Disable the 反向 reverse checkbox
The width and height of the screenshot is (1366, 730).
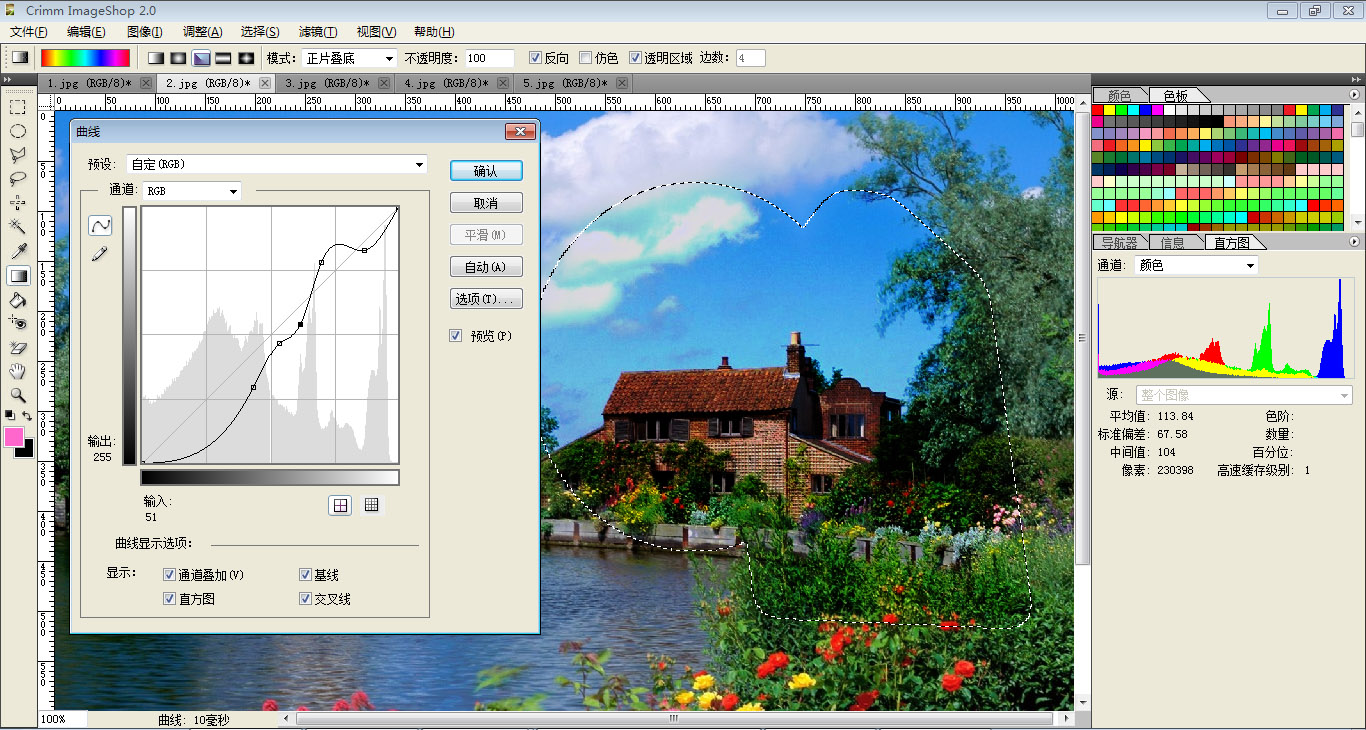pyautogui.click(x=535, y=58)
